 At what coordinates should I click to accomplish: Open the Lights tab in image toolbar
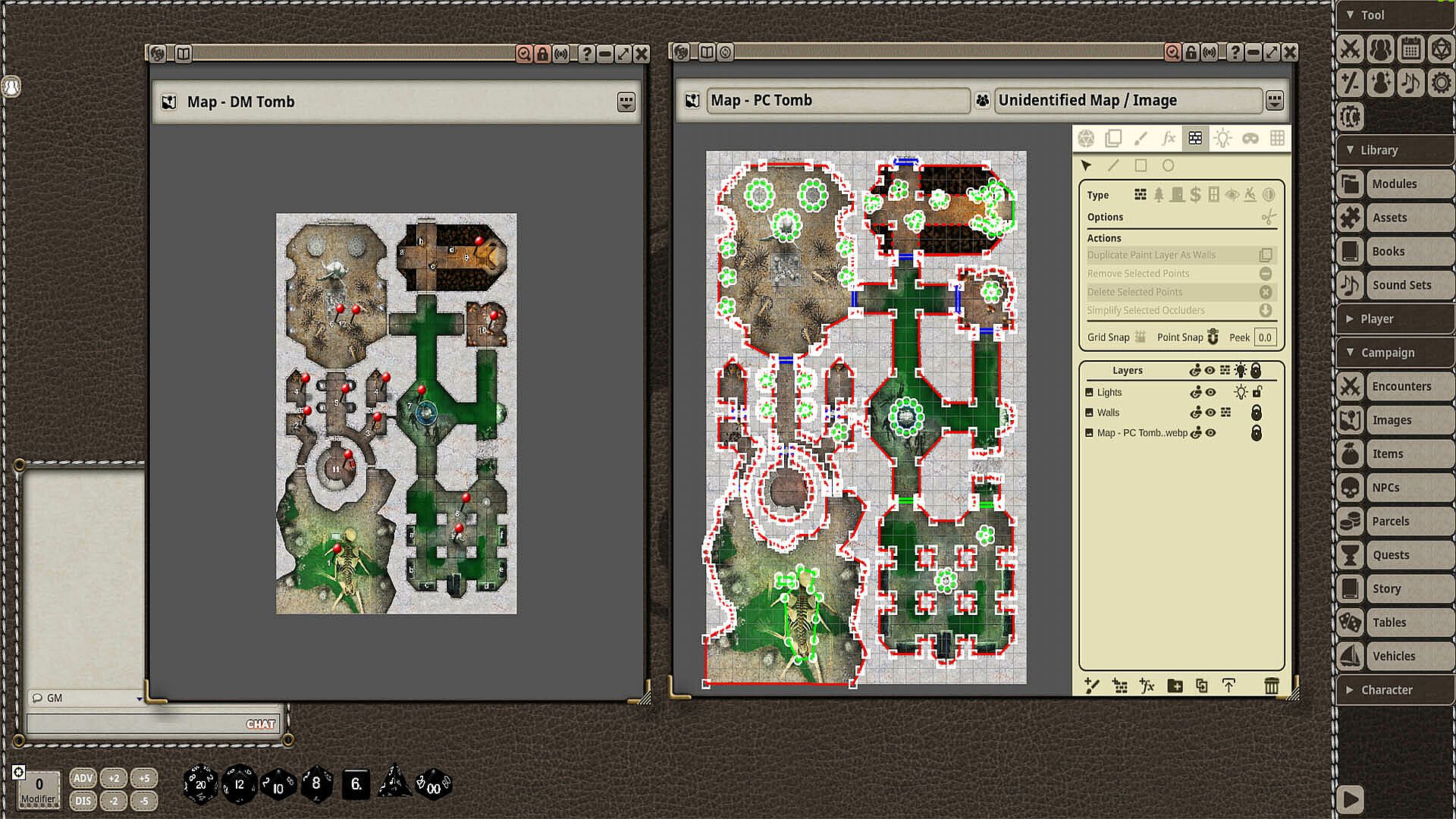click(x=1222, y=138)
